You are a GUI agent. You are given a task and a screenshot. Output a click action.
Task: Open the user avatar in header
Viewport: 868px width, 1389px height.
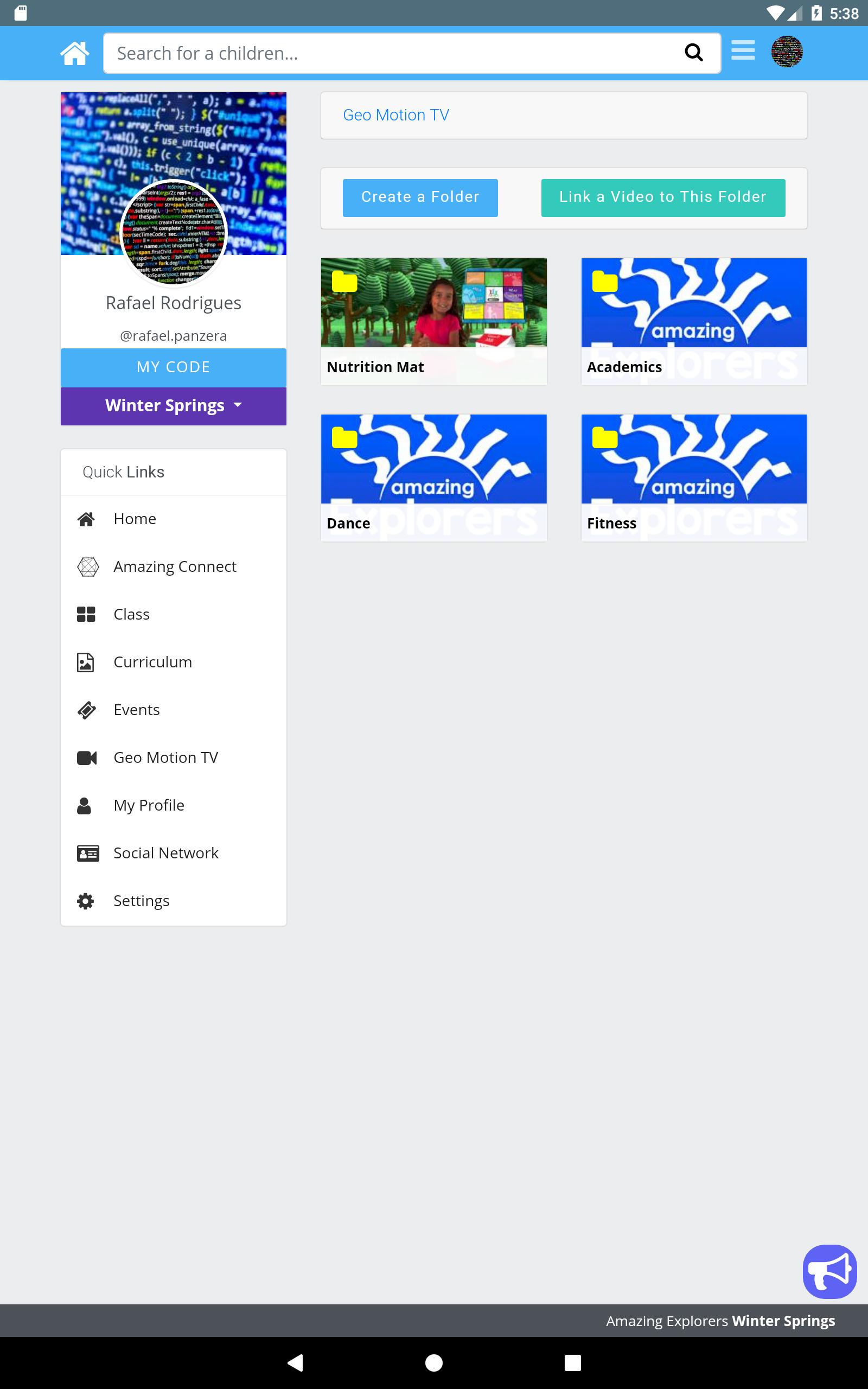click(x=787, y=52)
